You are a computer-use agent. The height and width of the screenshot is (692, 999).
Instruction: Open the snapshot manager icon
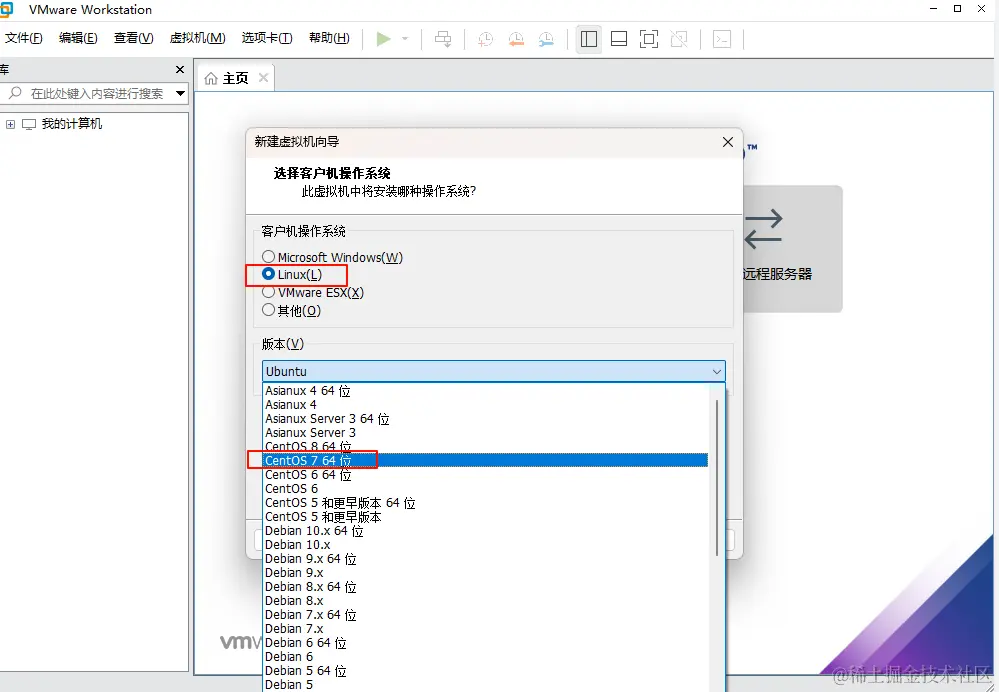tap(546, 39)
